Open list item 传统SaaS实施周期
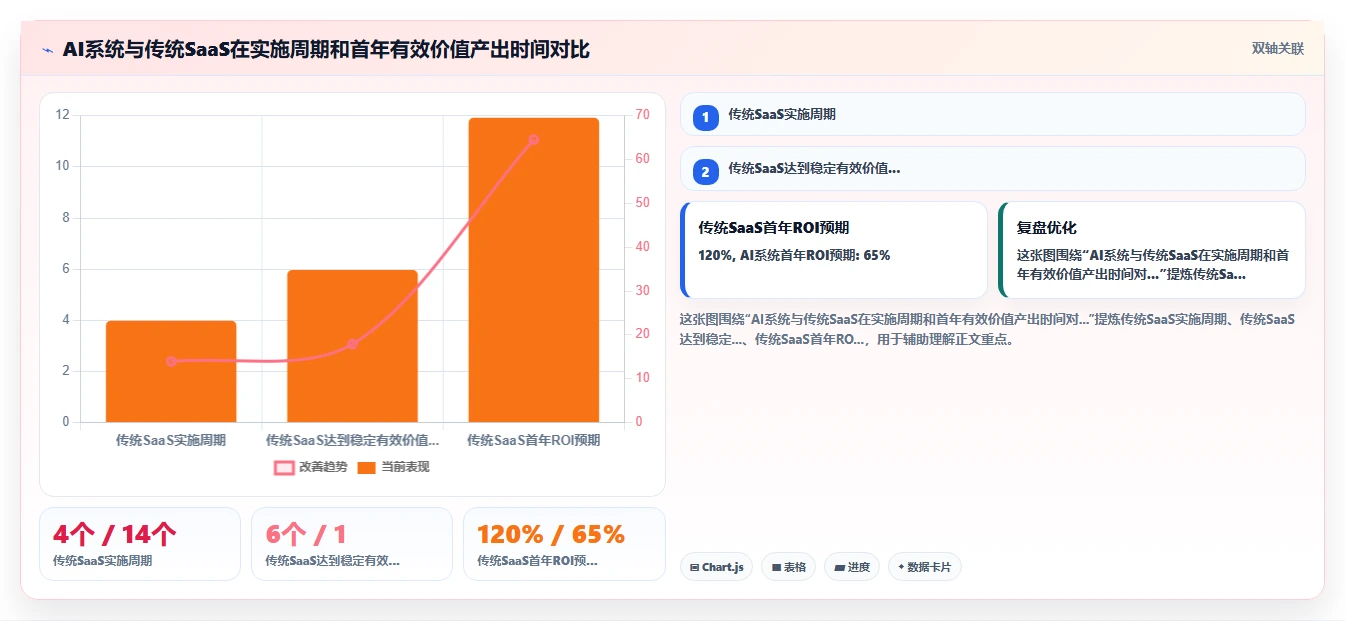This screenshot has width=1345, height=621. point(992,114)
